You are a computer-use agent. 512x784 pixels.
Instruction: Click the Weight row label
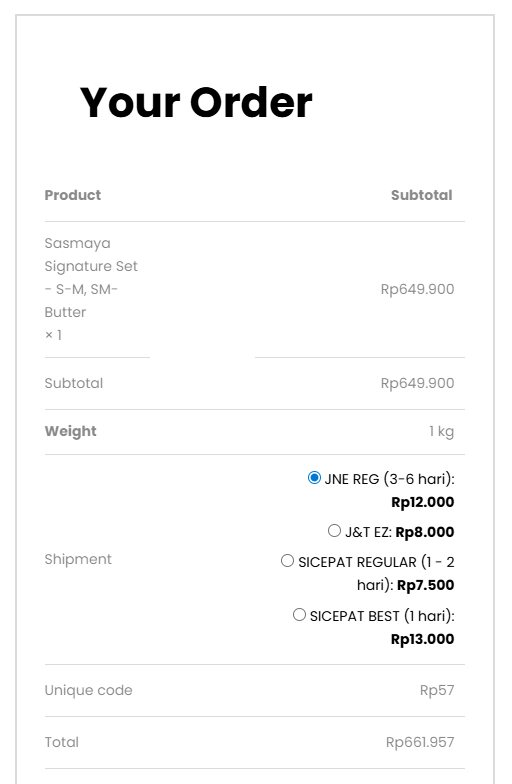70,431
